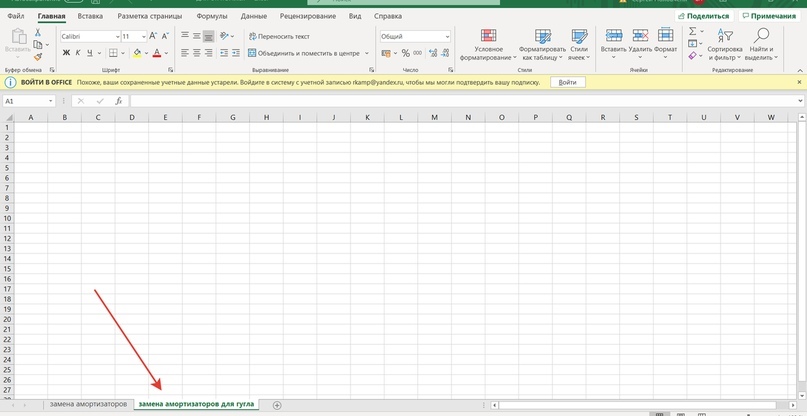Click the Clear eraser icon

click(x=693, y=56)
